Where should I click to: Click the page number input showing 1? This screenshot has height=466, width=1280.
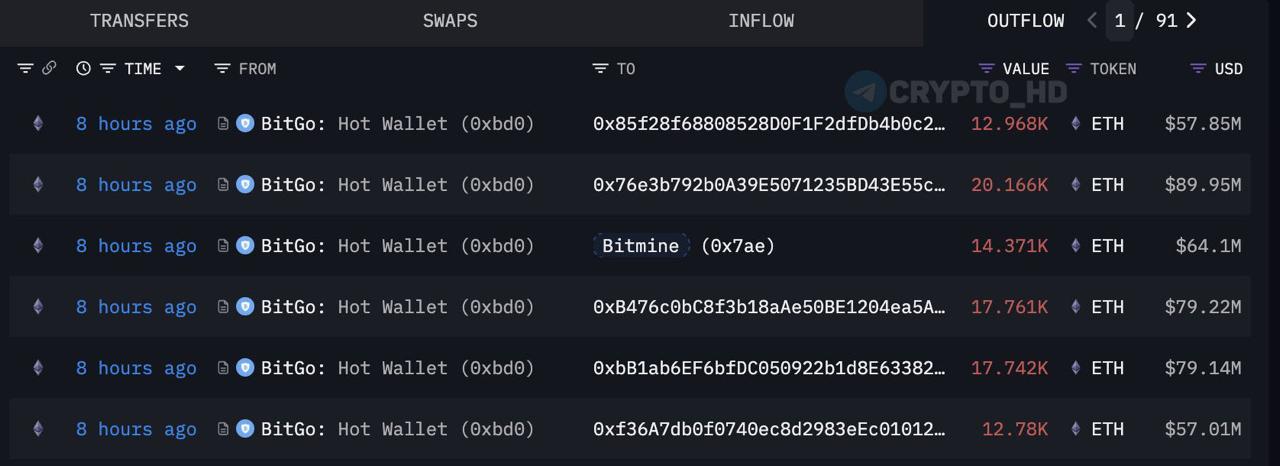(x=1120, y=20)
